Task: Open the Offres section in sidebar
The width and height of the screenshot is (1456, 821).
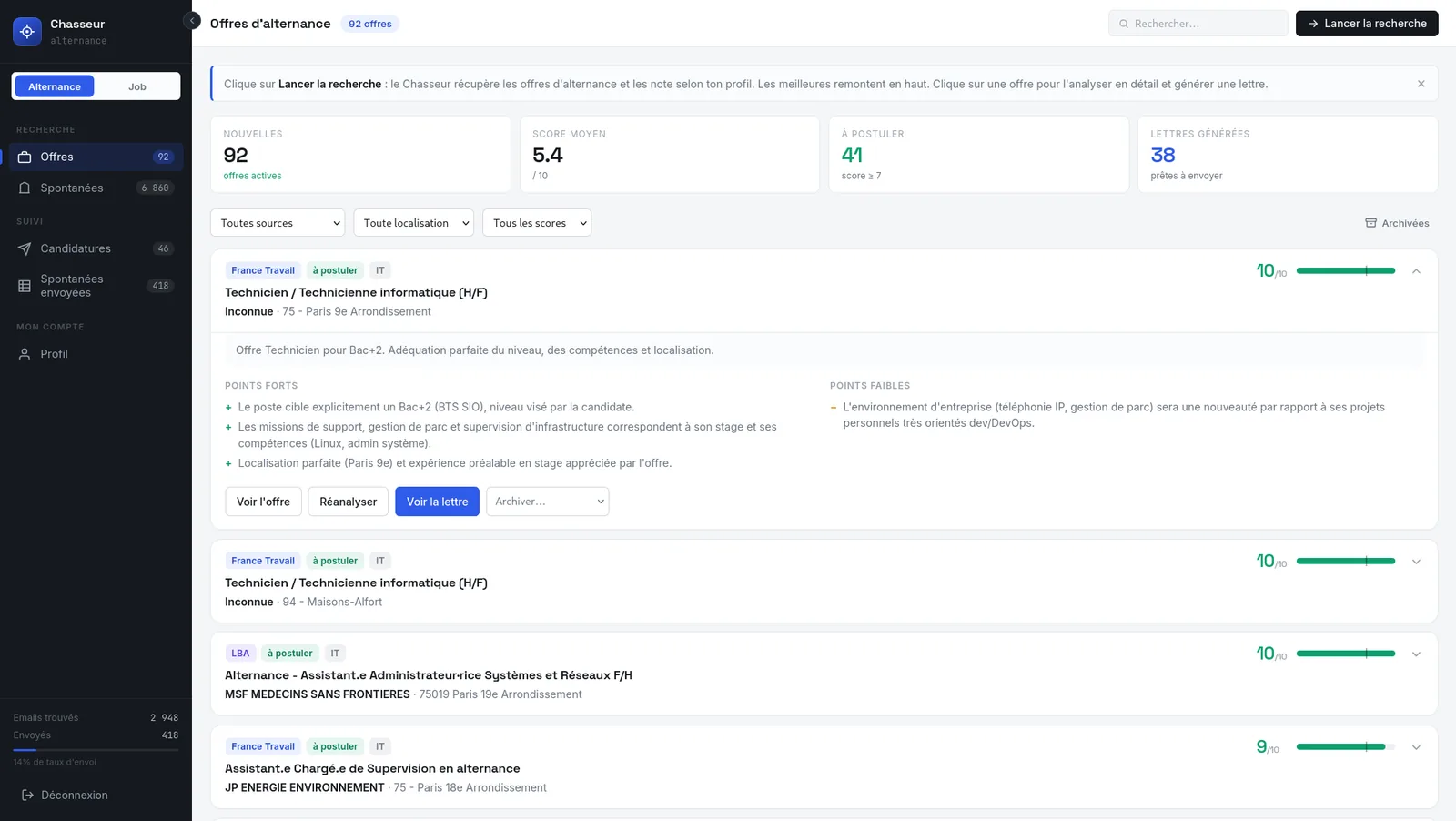Action: pos(96,157)
